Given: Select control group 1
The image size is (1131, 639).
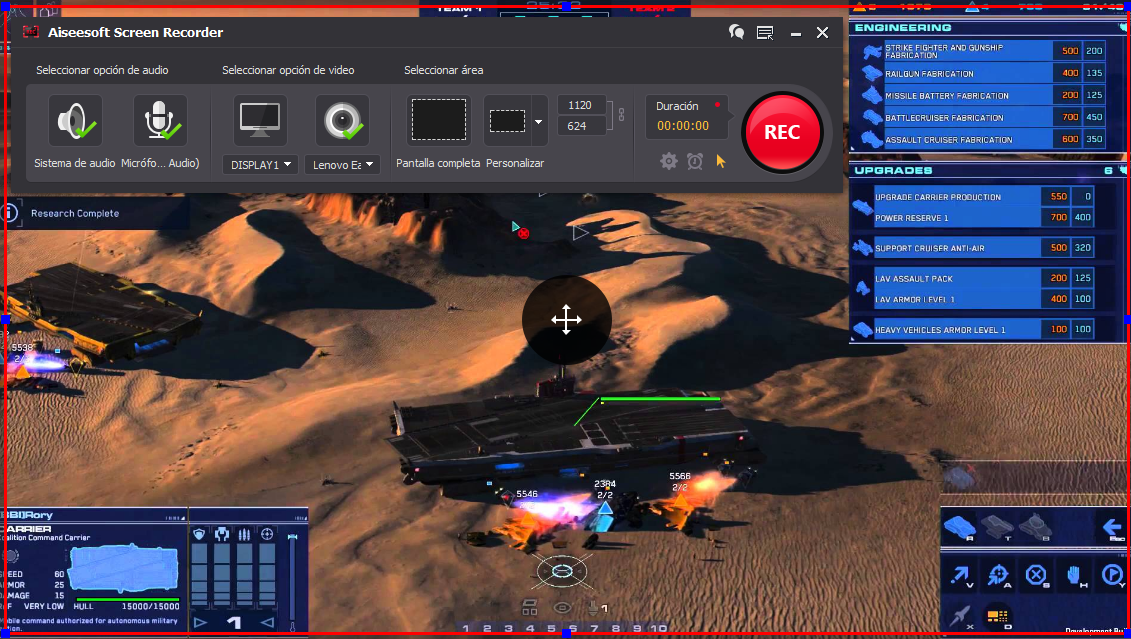Looking at the screenshot, I should (x=466, y=629).
